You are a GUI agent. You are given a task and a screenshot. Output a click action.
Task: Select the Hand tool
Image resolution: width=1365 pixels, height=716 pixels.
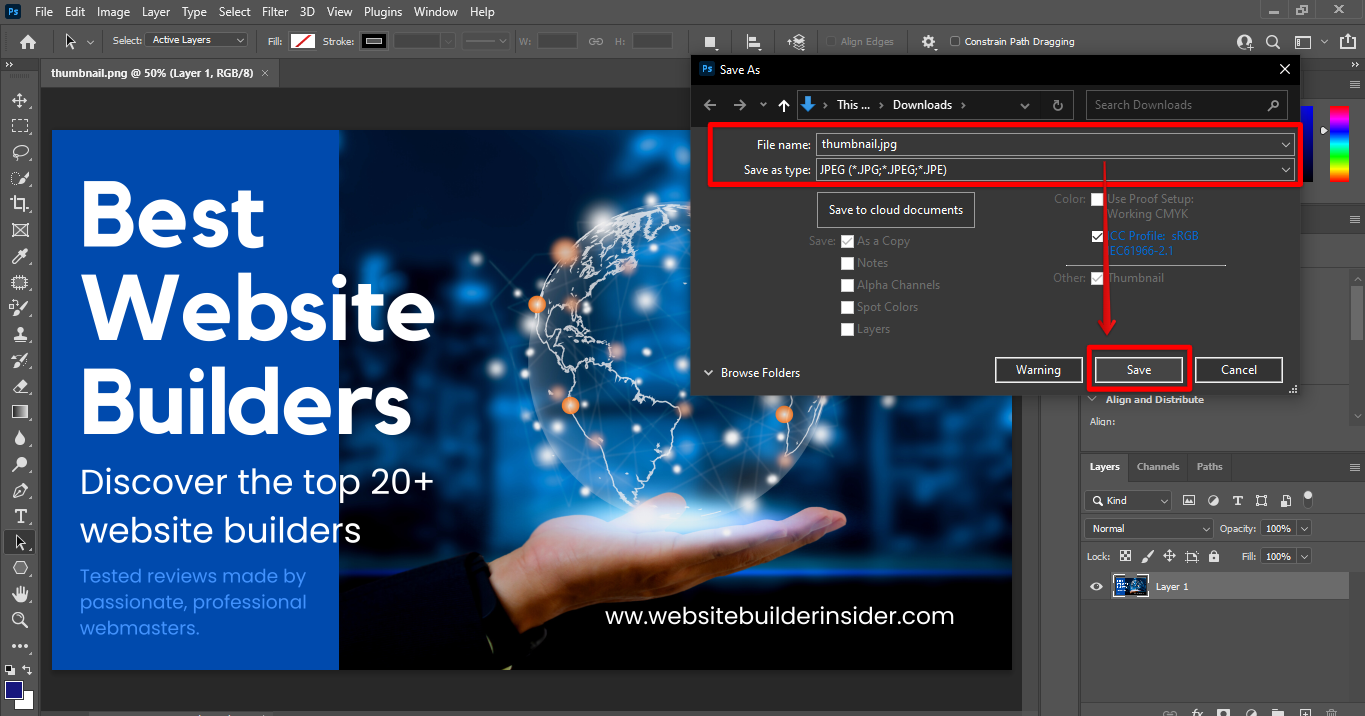(20, 594)
